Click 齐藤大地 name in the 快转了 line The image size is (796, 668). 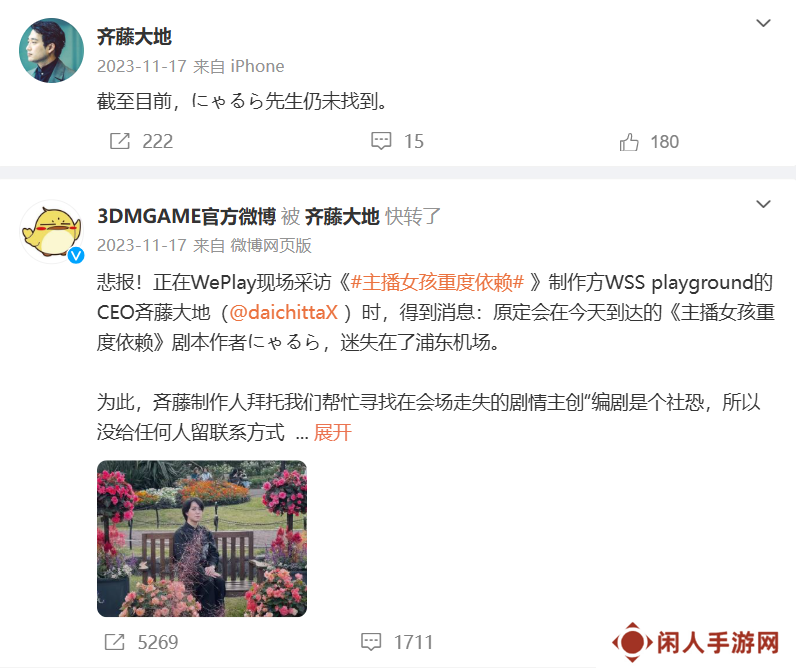click(342, 217)
